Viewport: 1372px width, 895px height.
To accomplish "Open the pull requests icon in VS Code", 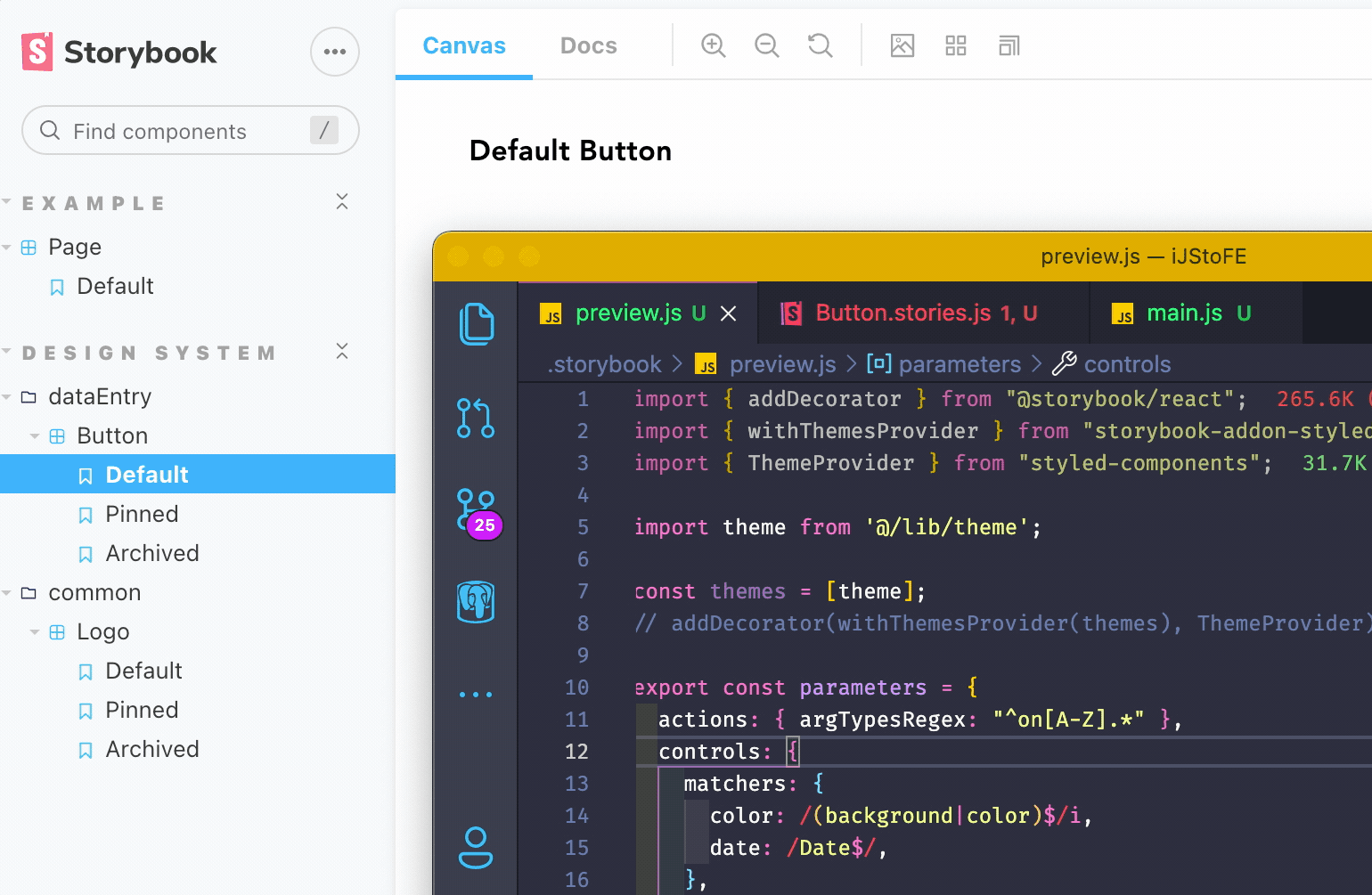I will pyautogui.click(x=476, y=418).
